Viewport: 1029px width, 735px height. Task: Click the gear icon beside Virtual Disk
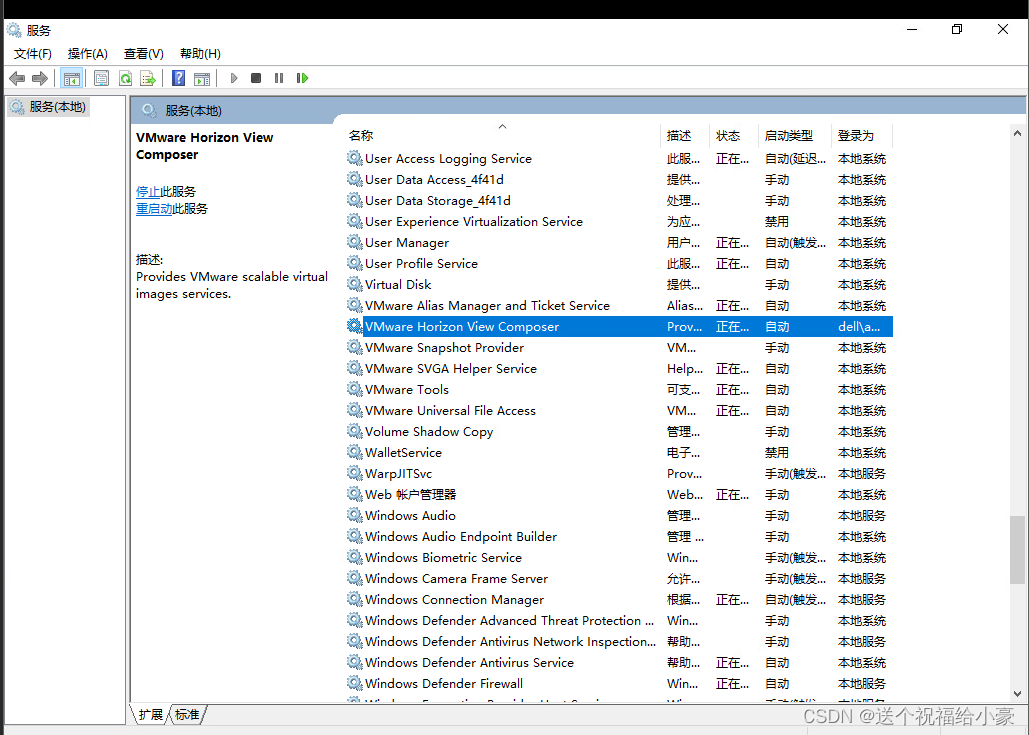coord(354,284)
